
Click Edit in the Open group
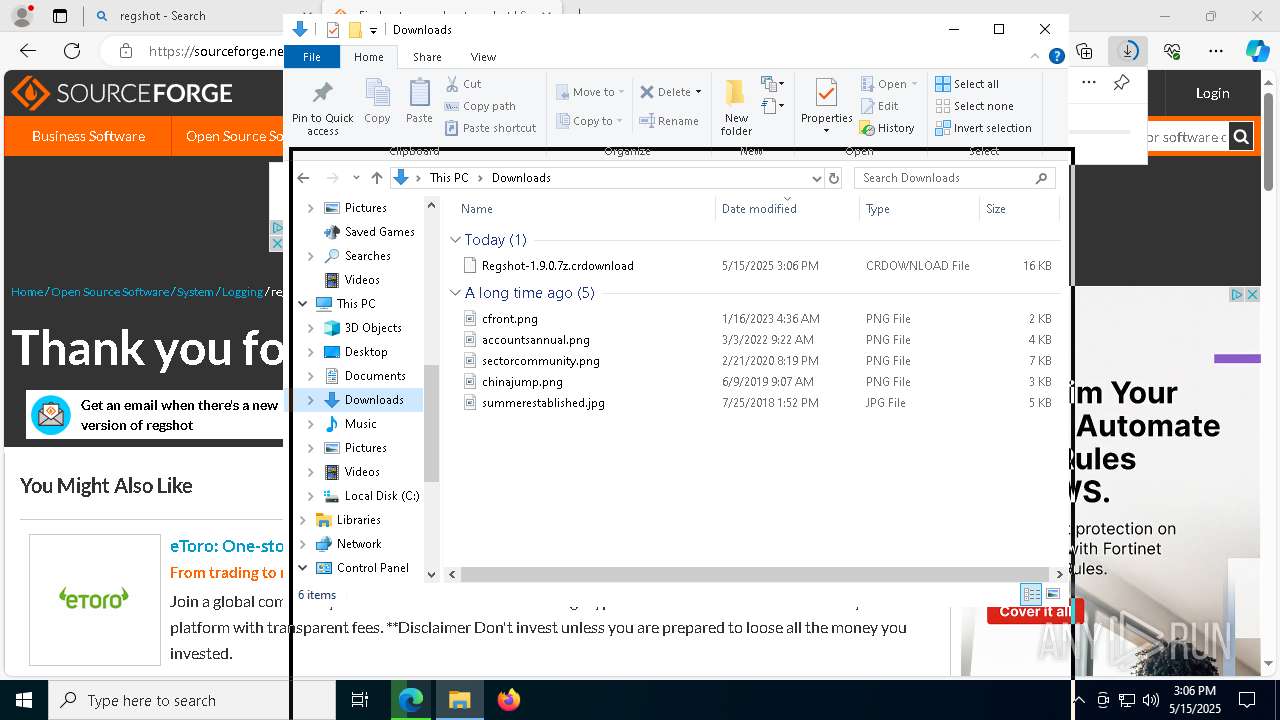point(879,106)
